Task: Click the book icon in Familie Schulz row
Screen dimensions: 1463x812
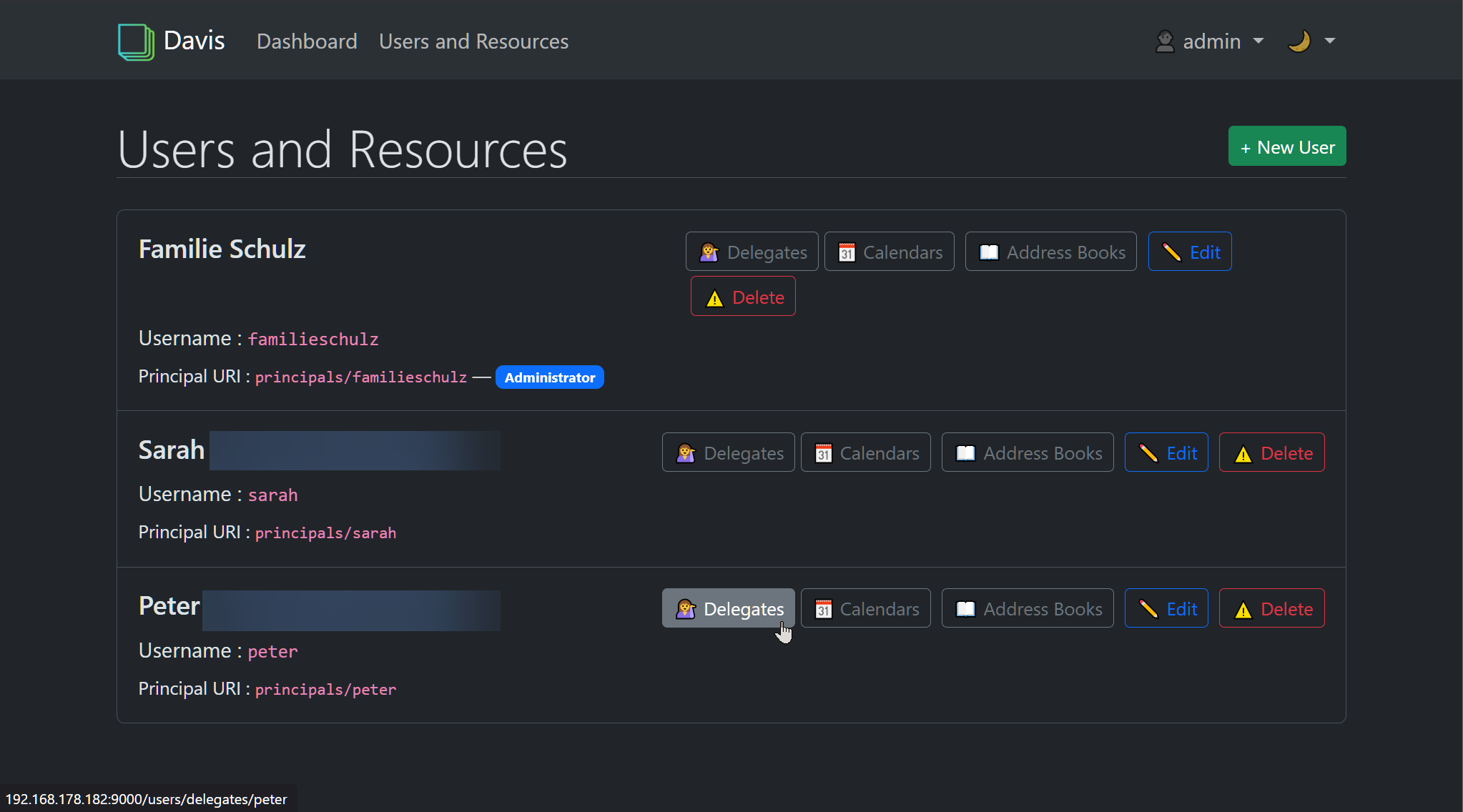Action: pyautogui.click(x=989, y=252)
